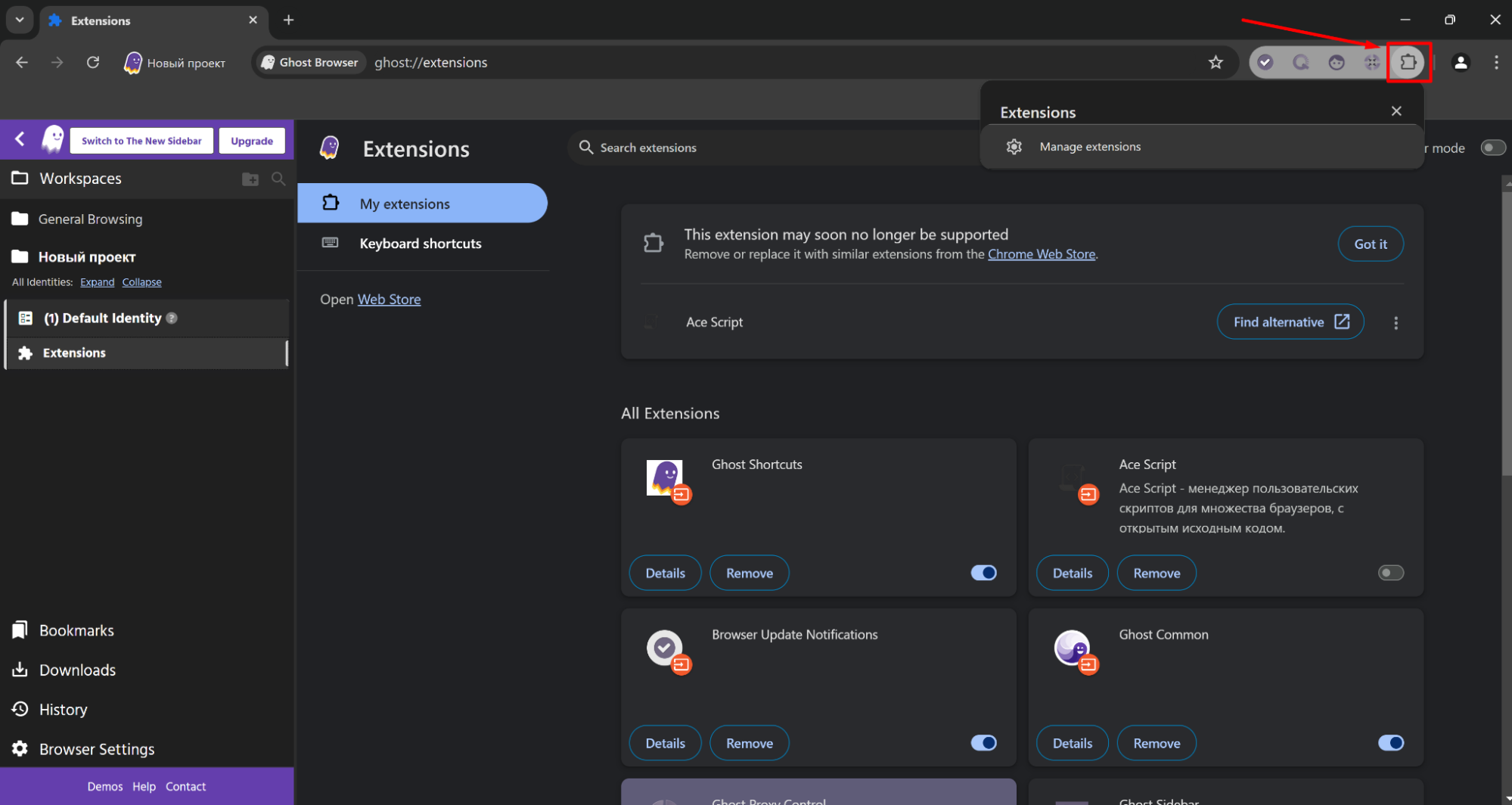The image size is (1512, 805).
Task: Open Web Store link in left menu
Action: click(389, 300)
